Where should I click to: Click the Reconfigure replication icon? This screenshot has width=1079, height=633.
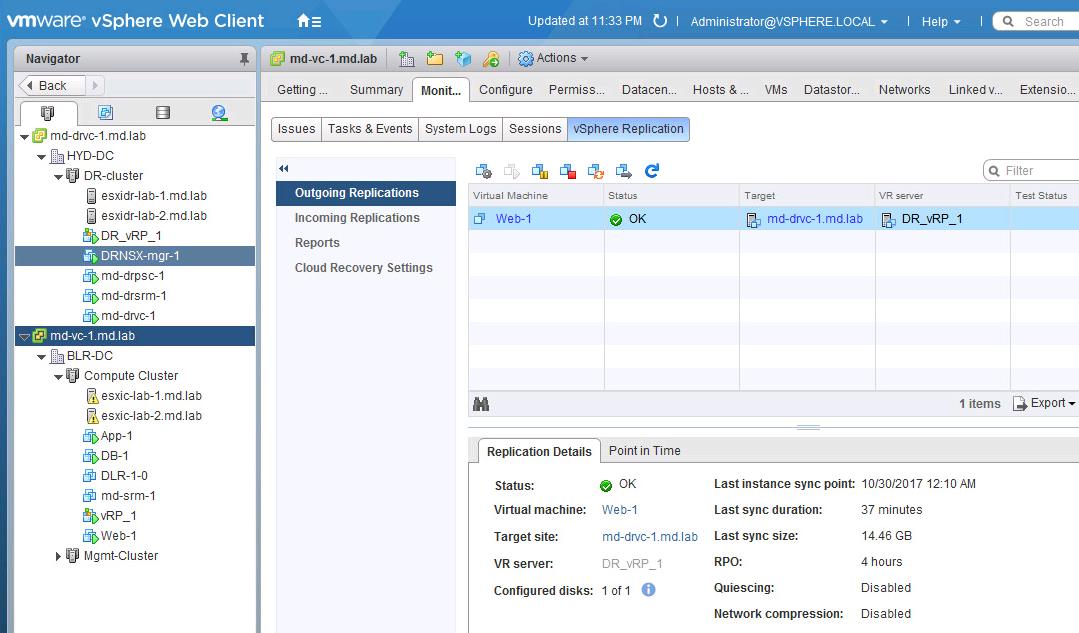(484, 171)
